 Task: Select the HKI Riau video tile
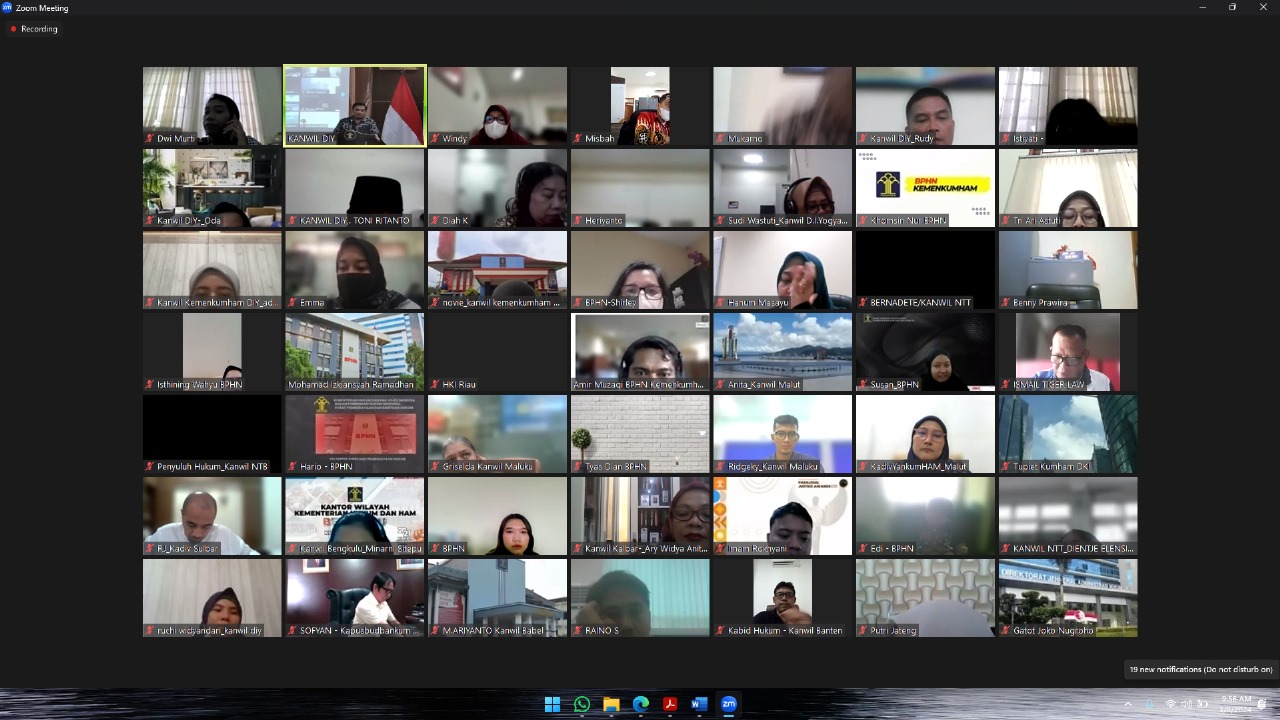pos(497,352)
